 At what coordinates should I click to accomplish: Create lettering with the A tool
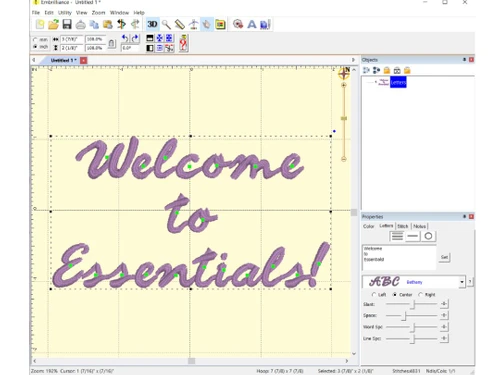tap(252, 24)
